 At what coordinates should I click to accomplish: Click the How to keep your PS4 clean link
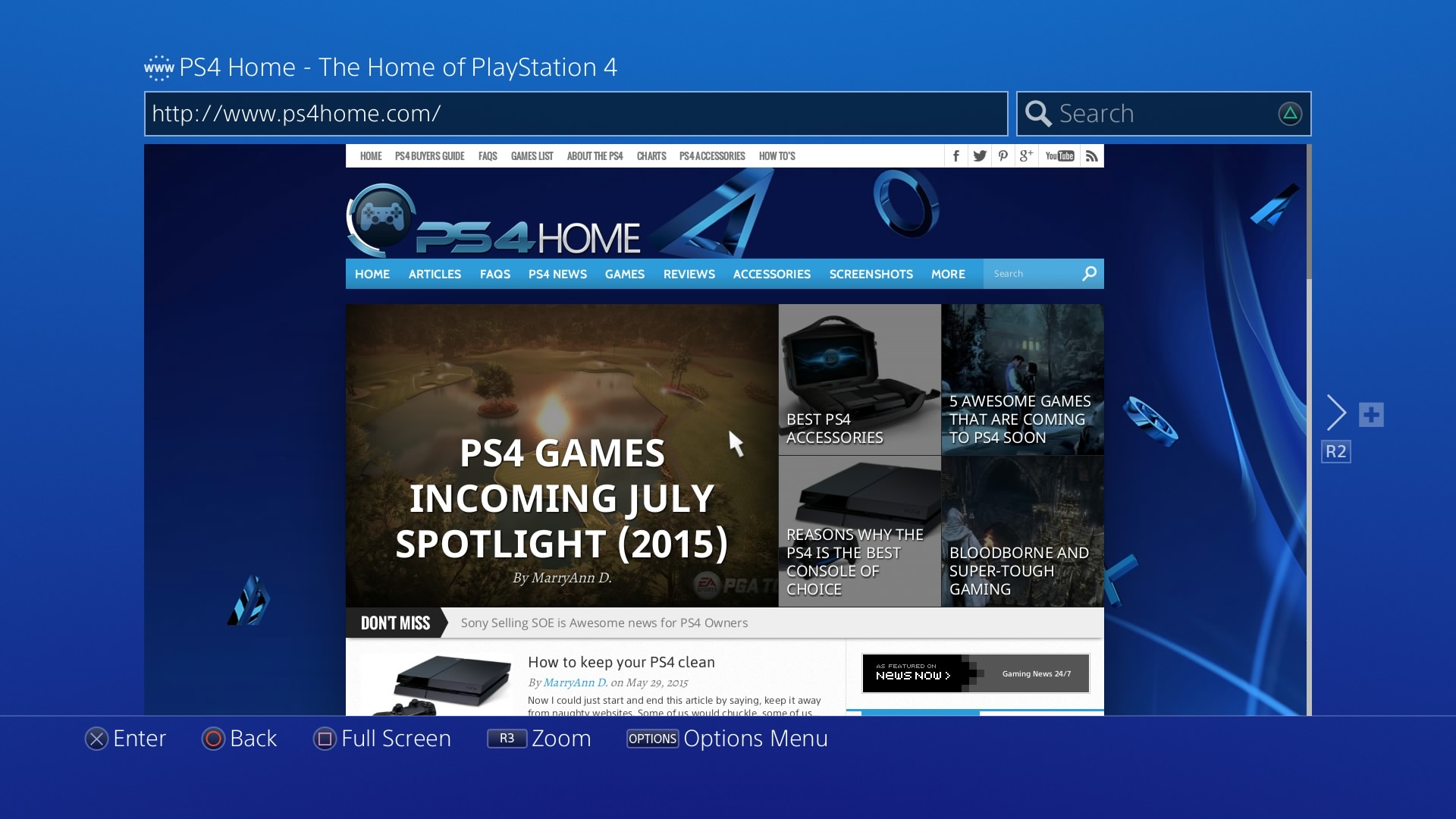(x=620, y=661)
